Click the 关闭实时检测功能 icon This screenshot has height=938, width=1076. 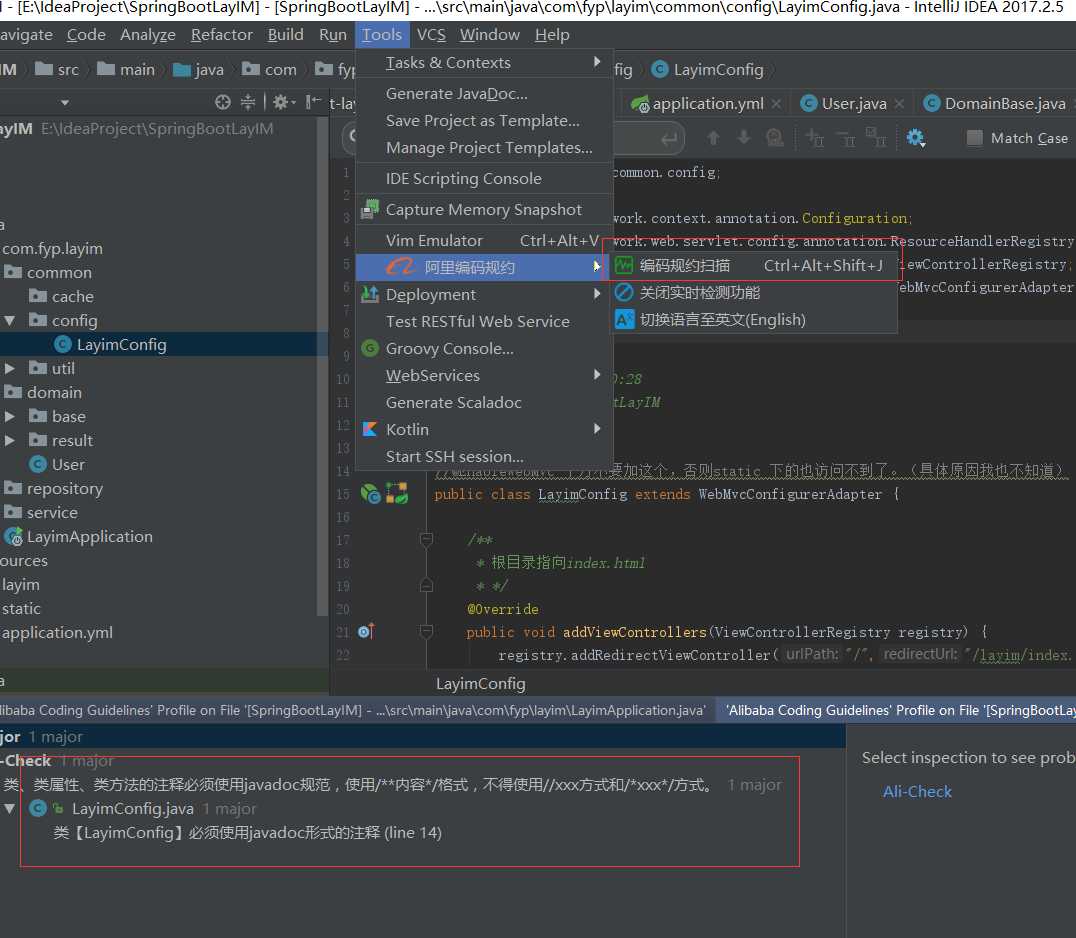tap(624, 292)
